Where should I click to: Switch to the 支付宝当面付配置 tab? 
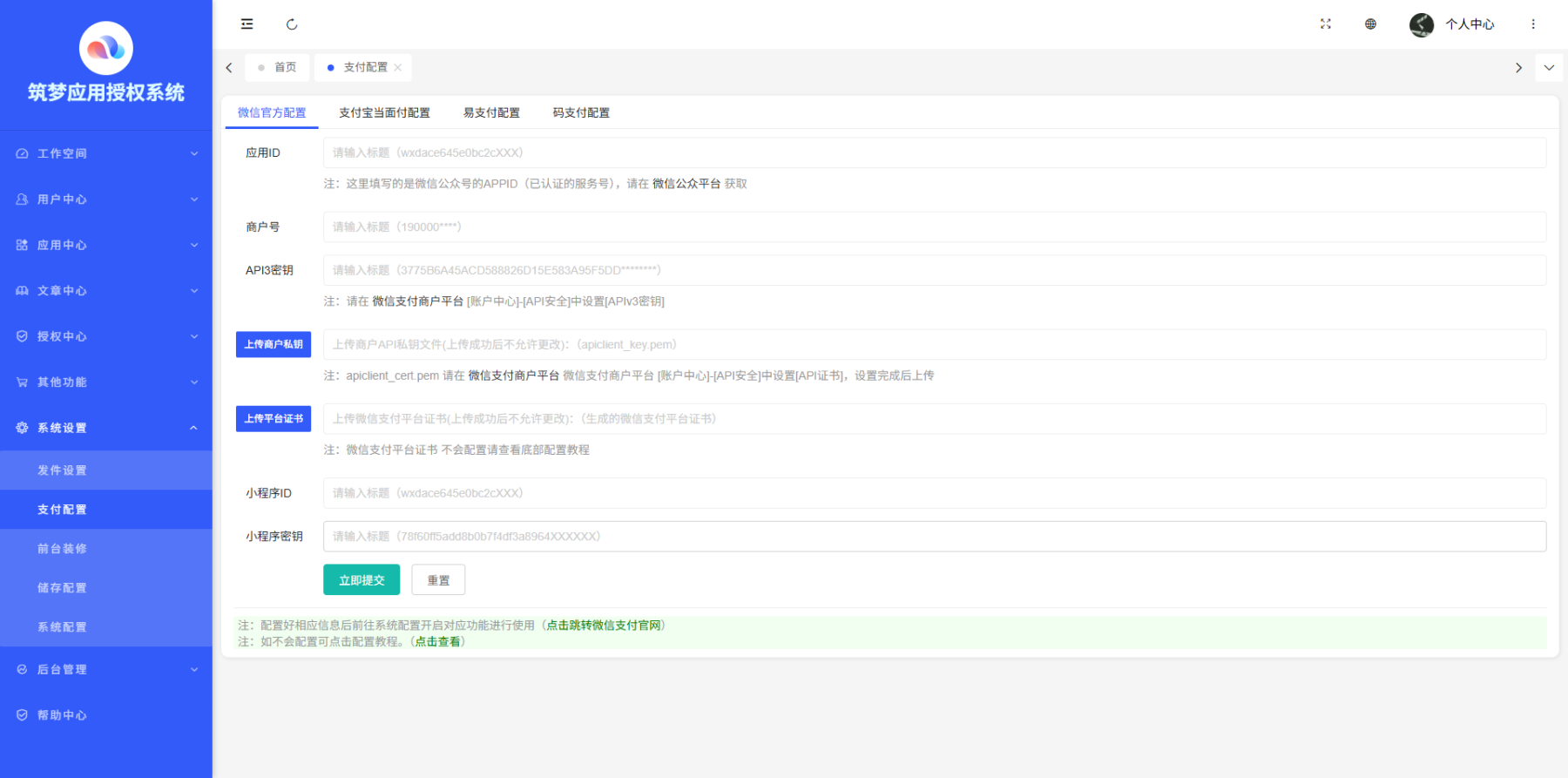click(384, 112)
